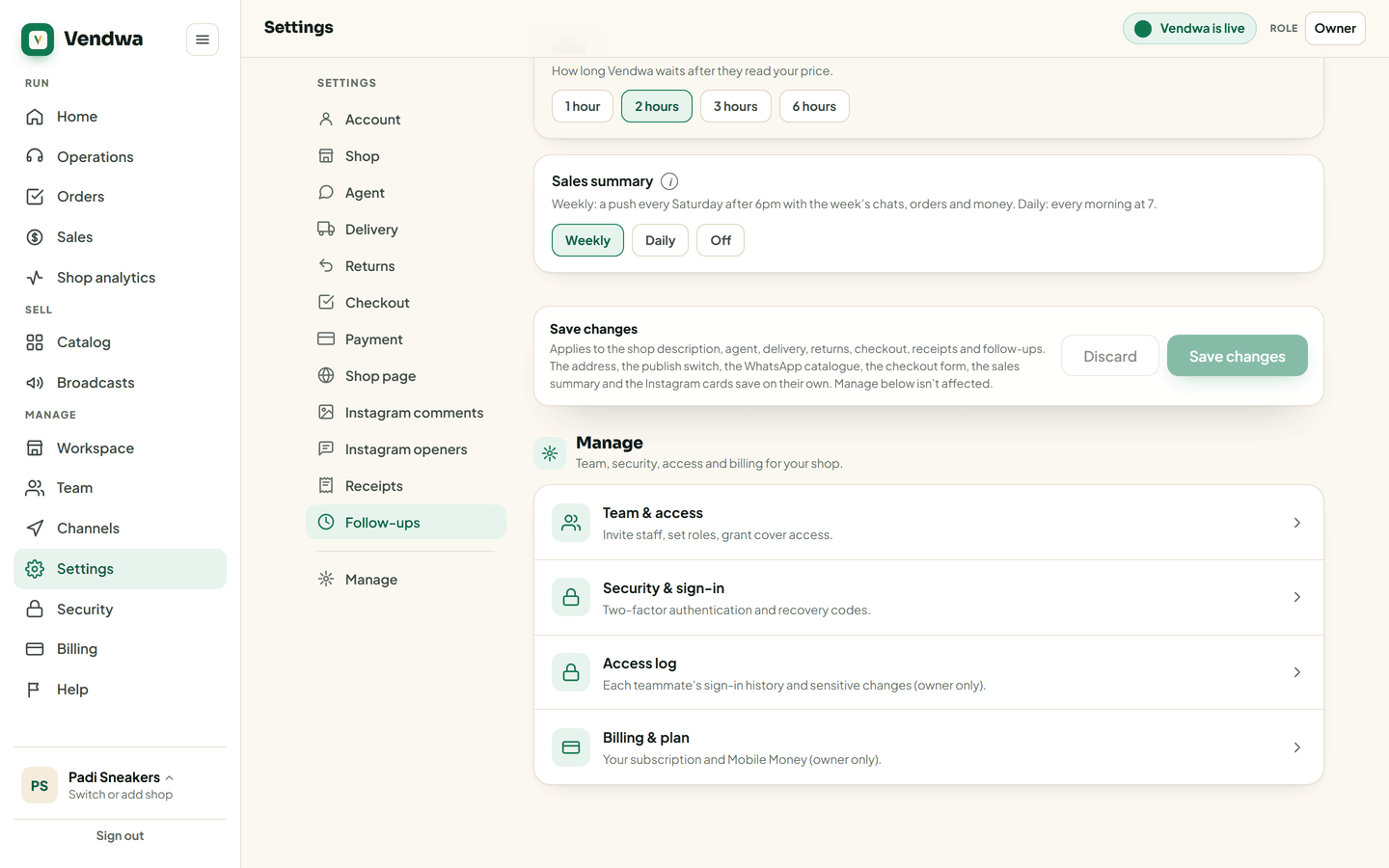
Task: Select Weekly sales summary
Action: (587, 240)
